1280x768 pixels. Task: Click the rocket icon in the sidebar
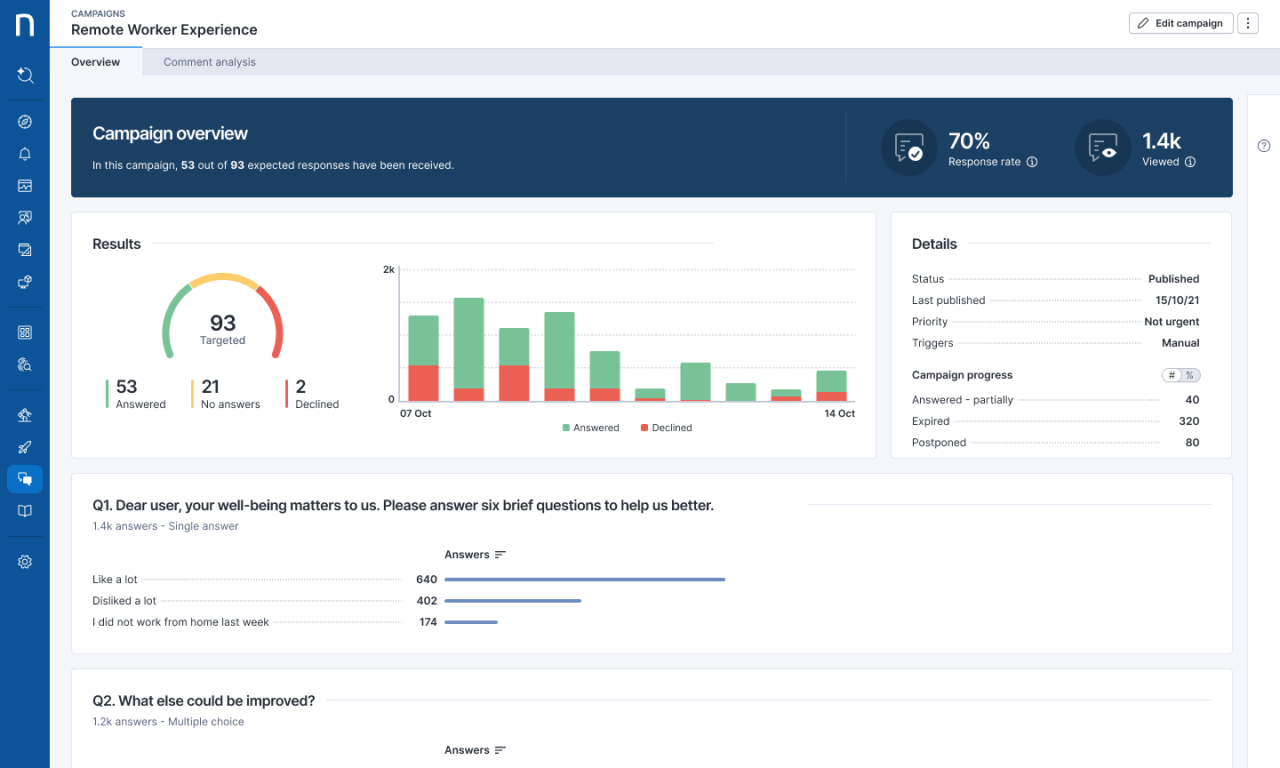tap(25, 447)
